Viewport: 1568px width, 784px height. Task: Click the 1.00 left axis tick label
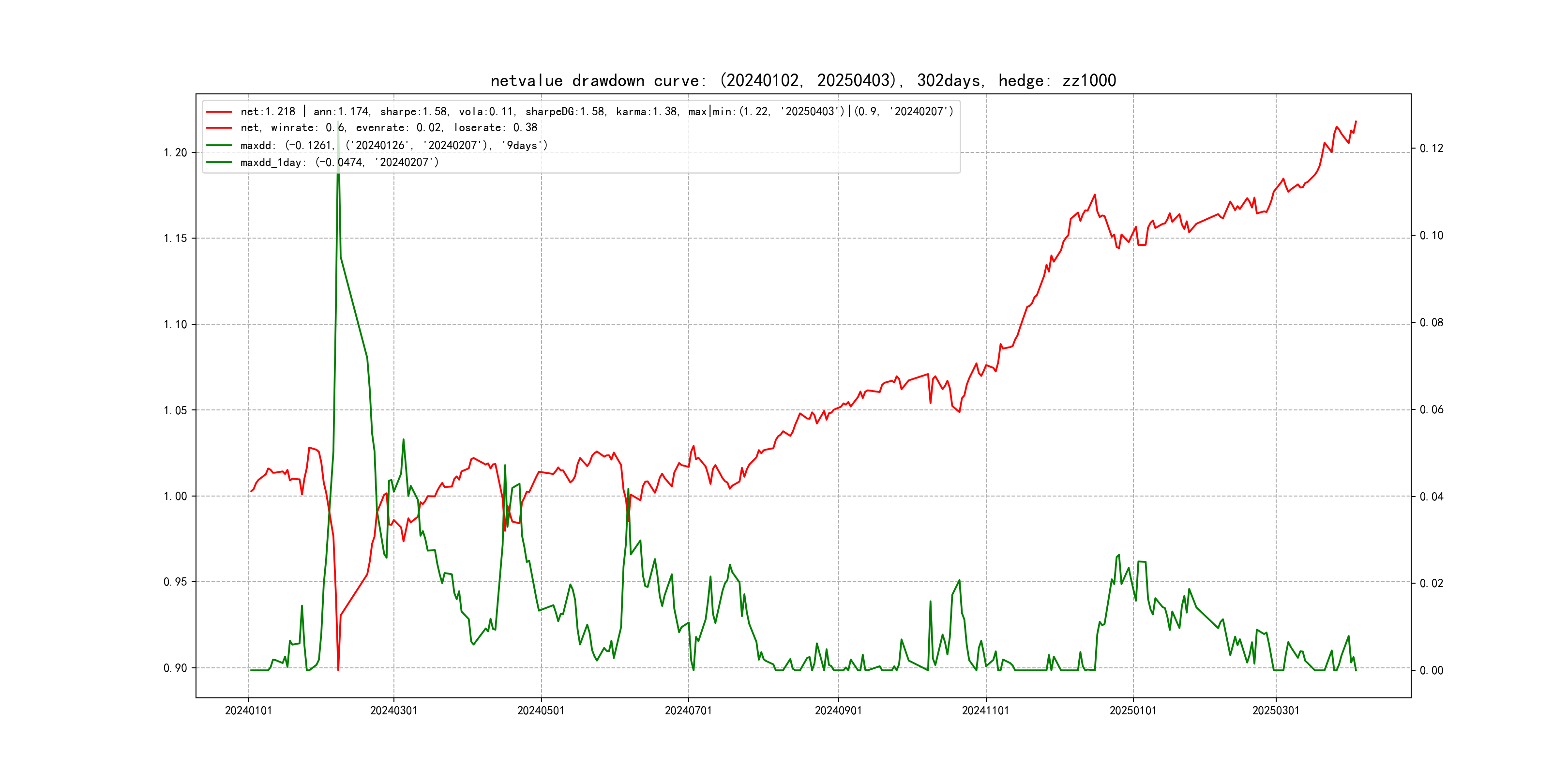175,497
